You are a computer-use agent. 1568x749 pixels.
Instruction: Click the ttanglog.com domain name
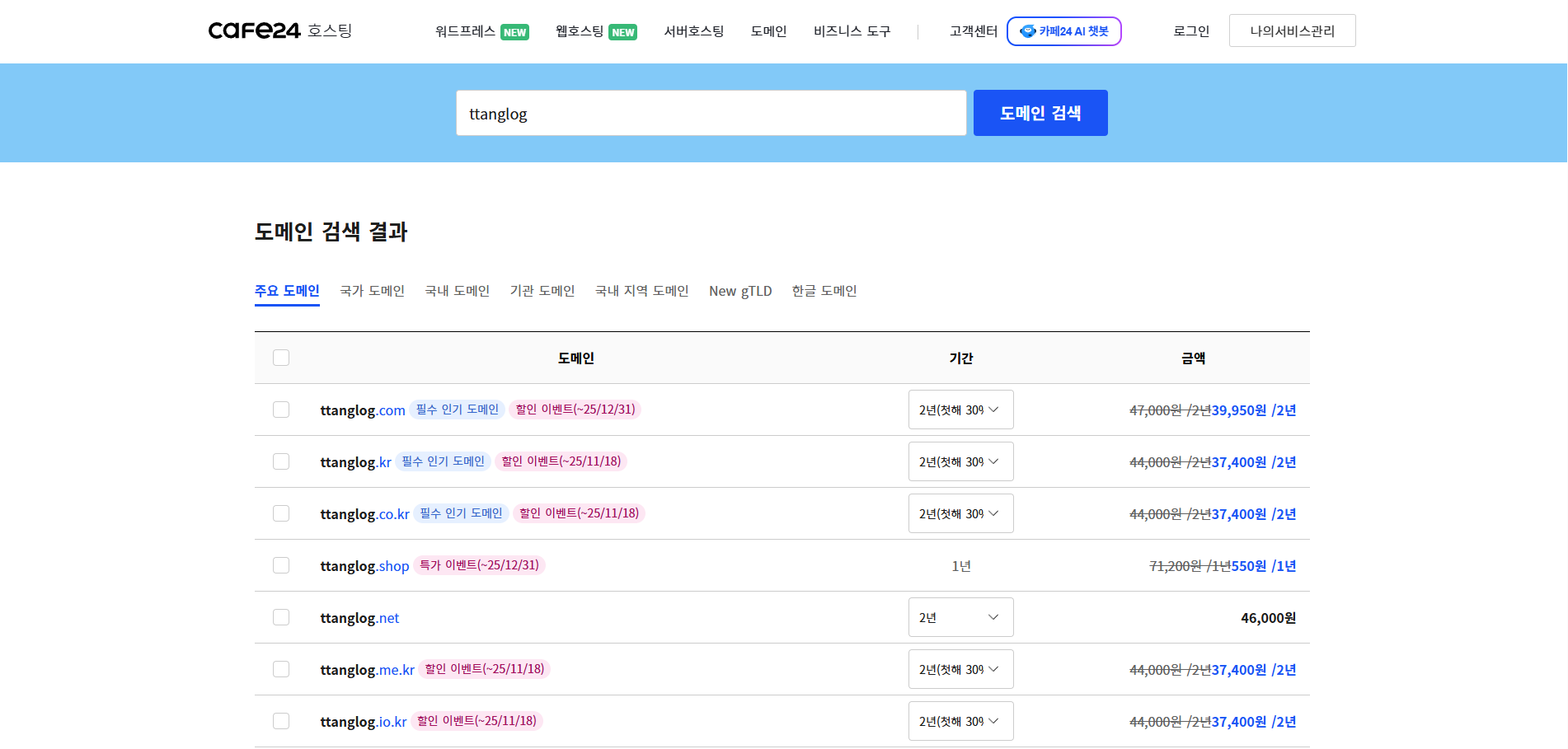coord(363,410)
